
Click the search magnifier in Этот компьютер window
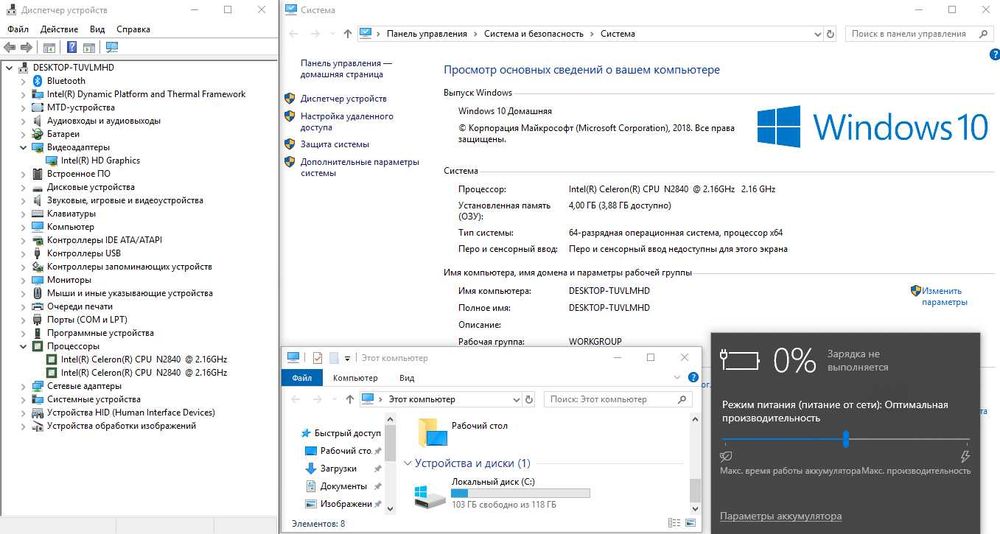pos(682,399)
